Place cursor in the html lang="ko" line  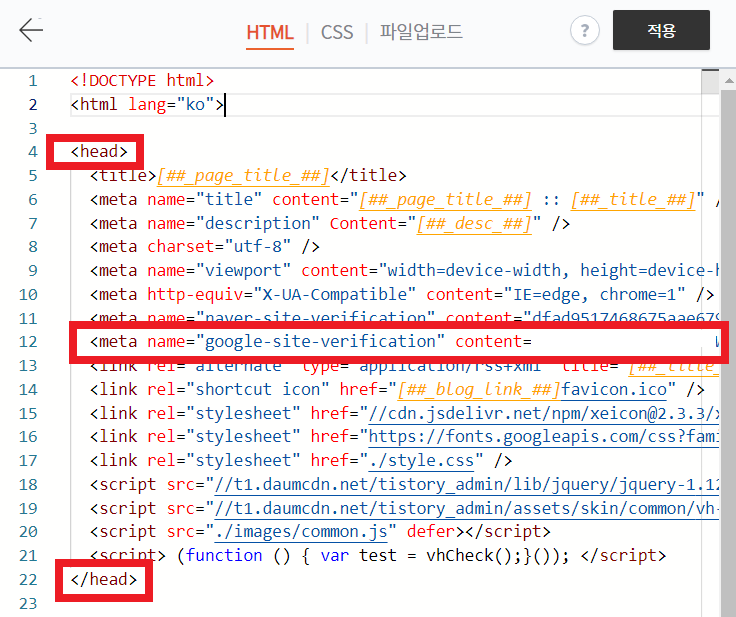coord(147,104)
